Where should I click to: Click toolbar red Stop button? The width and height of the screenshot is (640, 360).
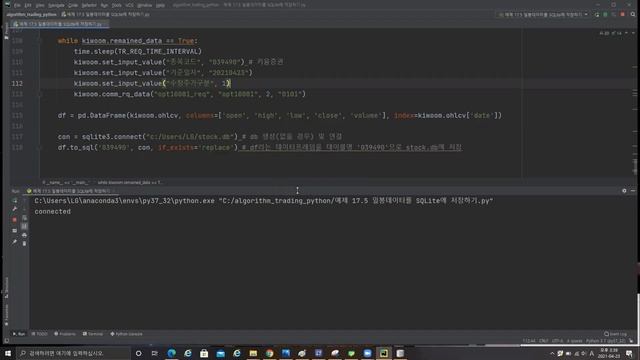click(622, 14)
